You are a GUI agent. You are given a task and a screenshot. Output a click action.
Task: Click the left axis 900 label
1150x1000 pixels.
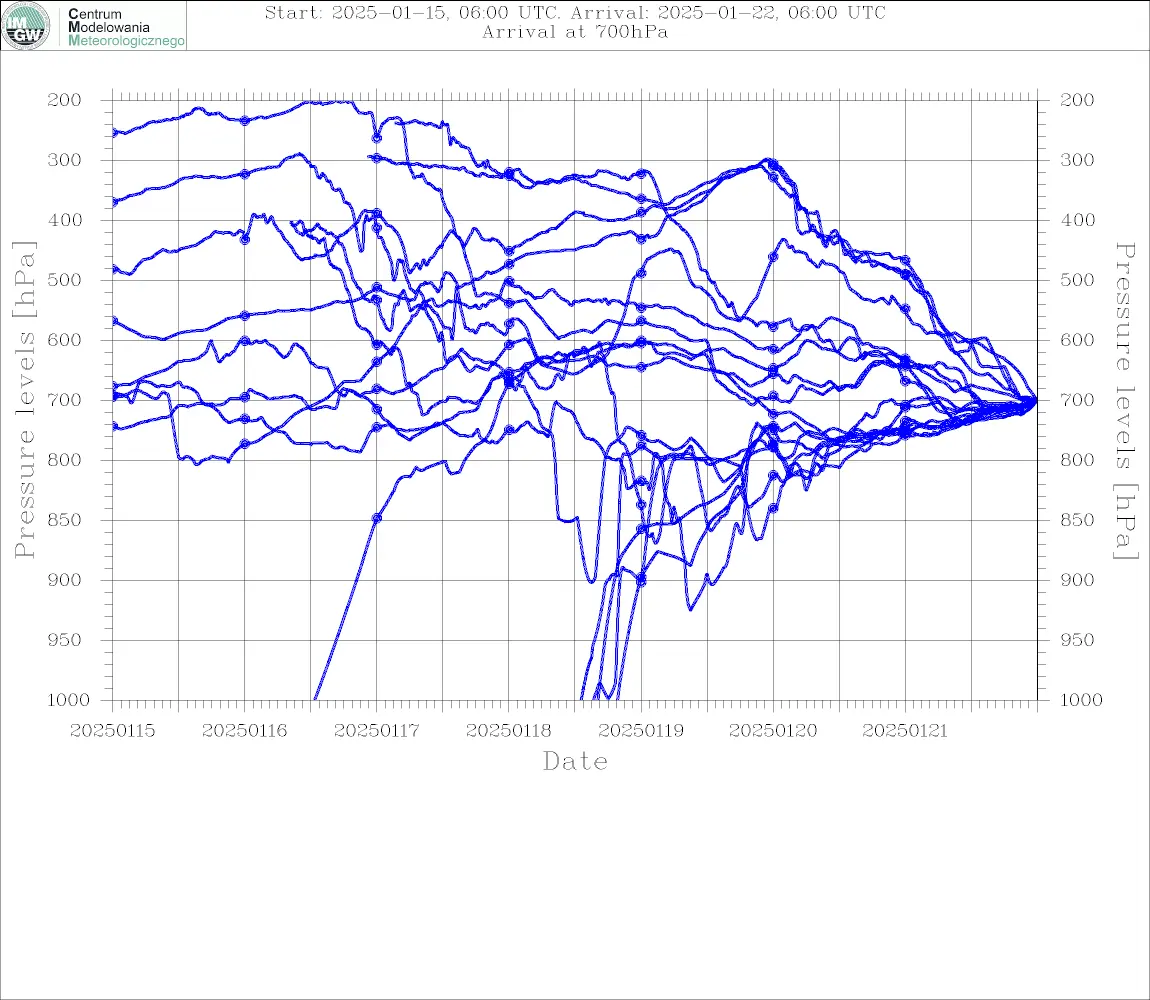click(65, 580)
